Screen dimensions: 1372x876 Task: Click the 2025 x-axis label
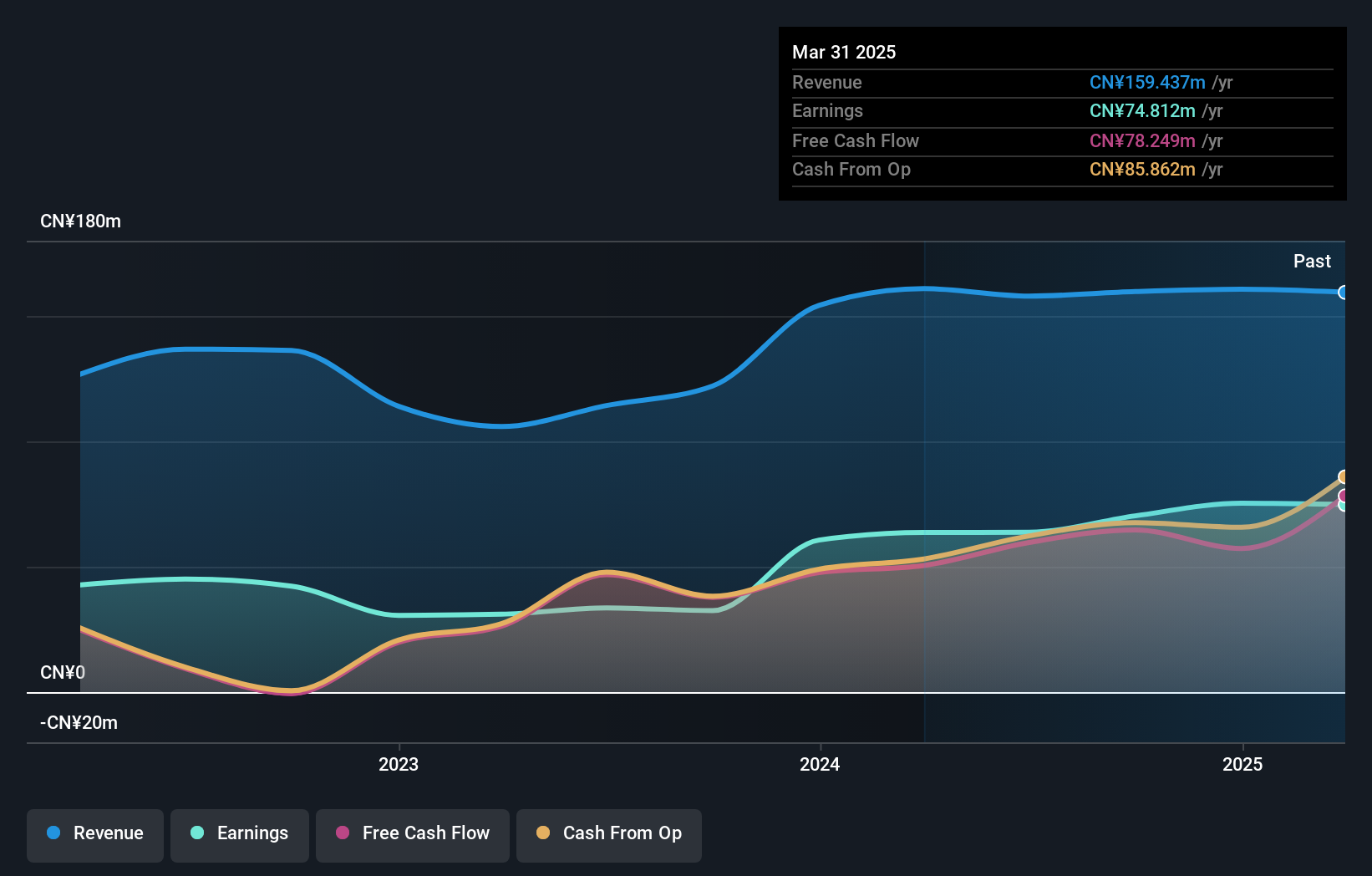coord(1242,764)
